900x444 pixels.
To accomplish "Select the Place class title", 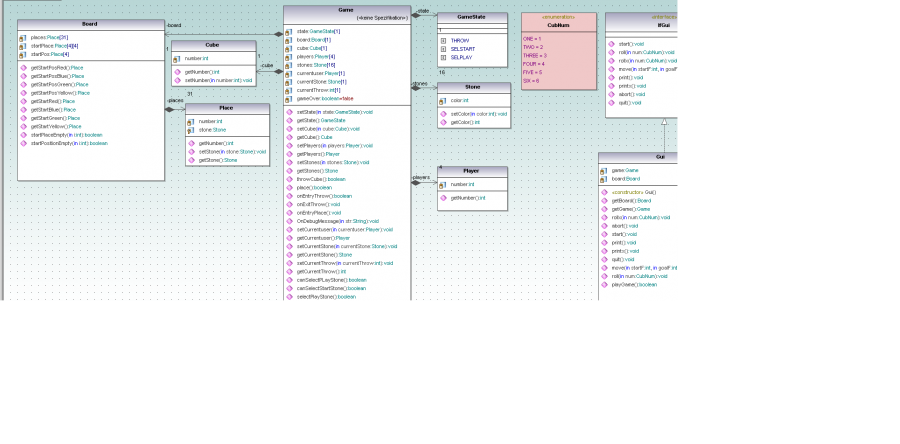I will (x=226, y=108).
